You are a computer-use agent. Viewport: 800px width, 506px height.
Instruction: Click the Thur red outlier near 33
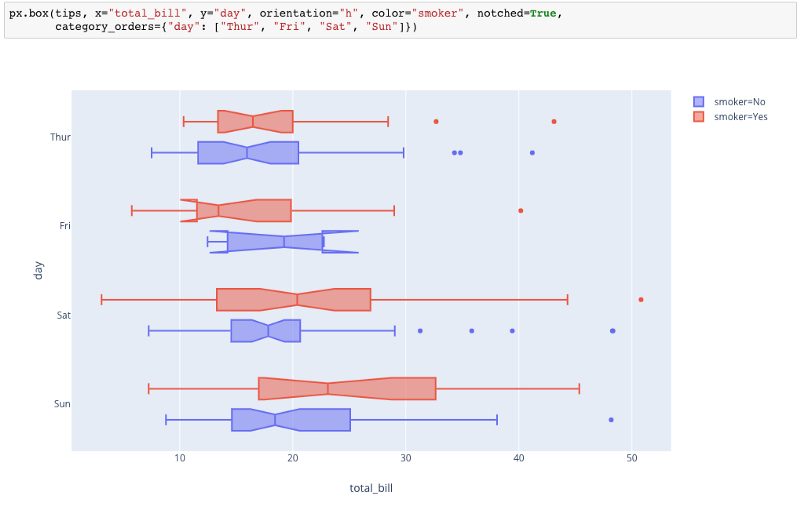tap(436, 121)
